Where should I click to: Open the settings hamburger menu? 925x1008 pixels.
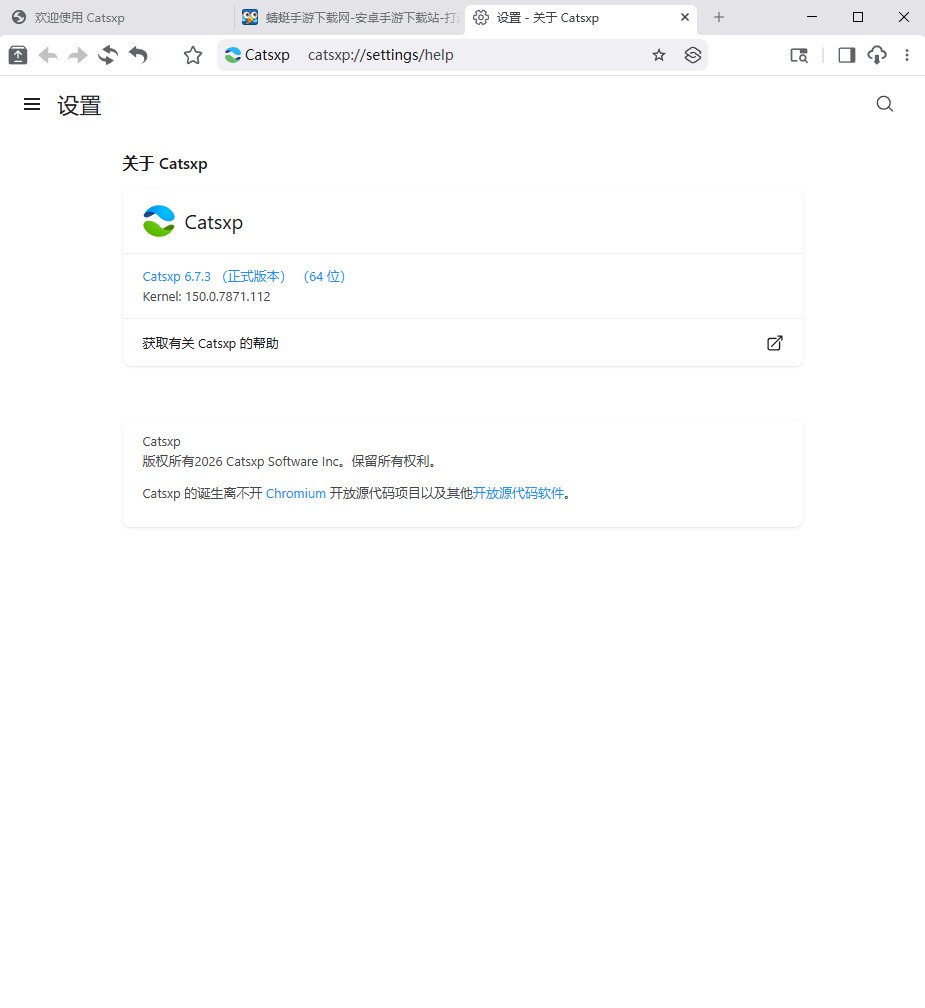pyautogui.click(x=31, y=104)
